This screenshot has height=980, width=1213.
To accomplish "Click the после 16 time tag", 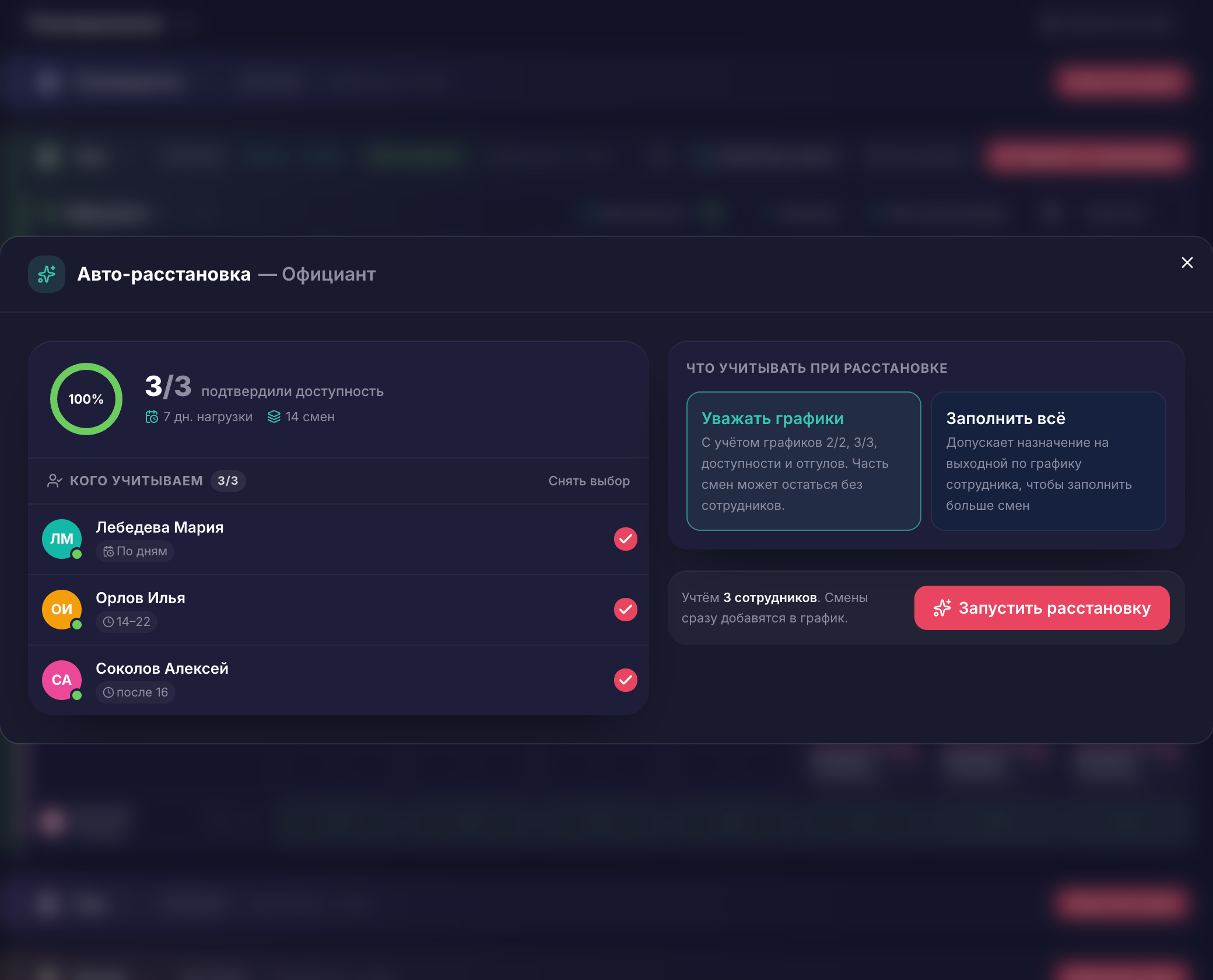I will click(x=135, y=692).
